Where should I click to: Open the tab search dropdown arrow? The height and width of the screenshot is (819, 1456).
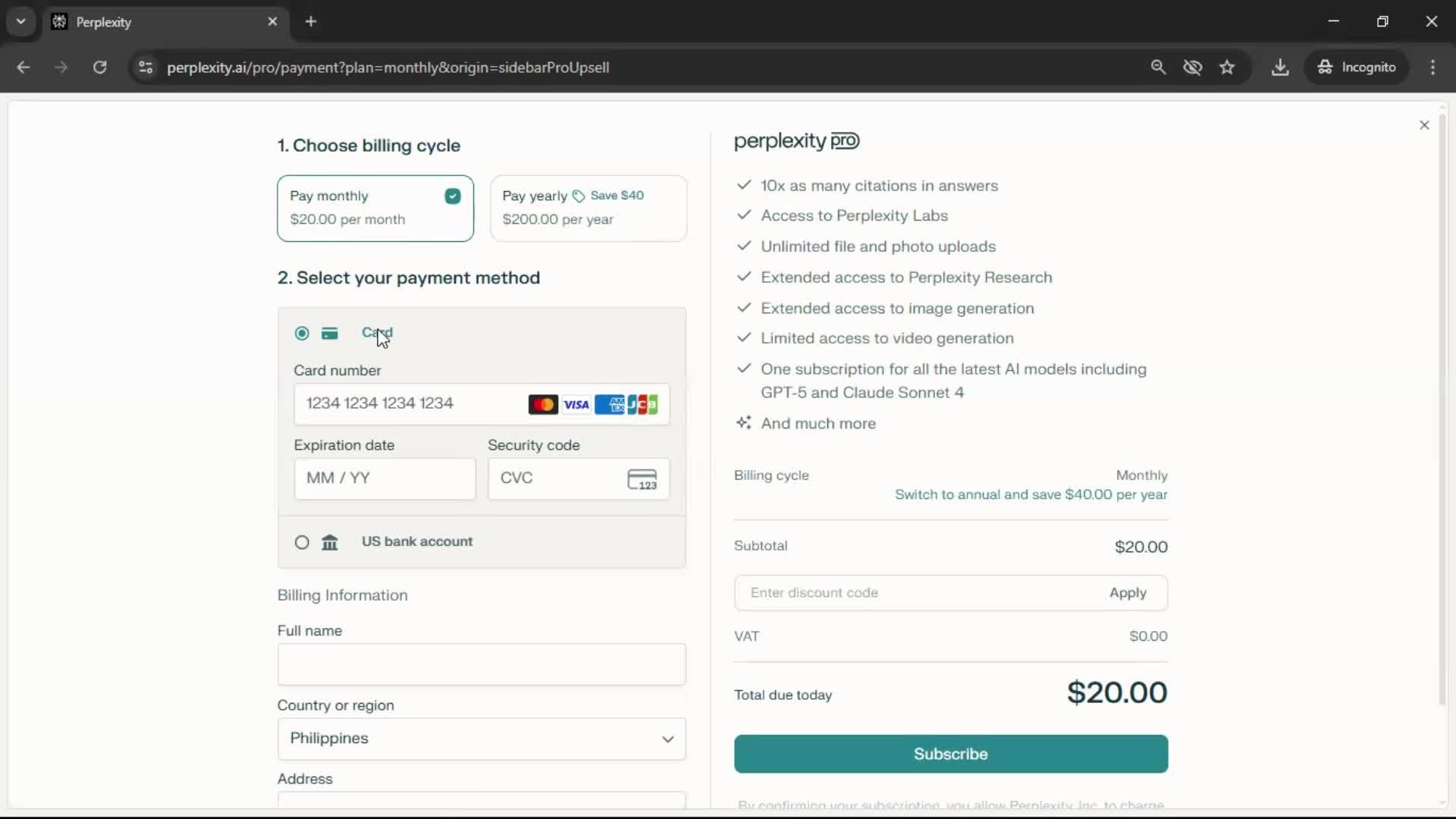click(x=21, y=21)
